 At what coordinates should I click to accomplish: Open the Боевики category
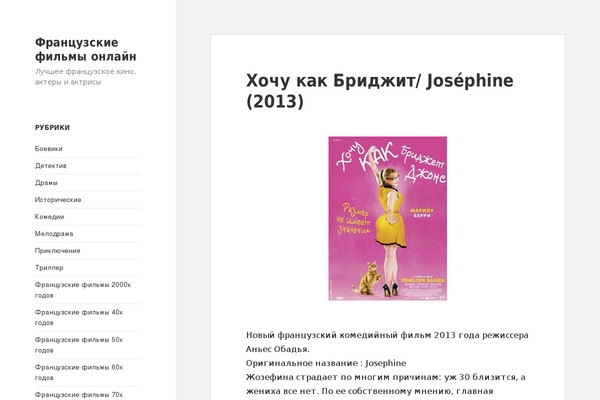(x=49, y=149)
